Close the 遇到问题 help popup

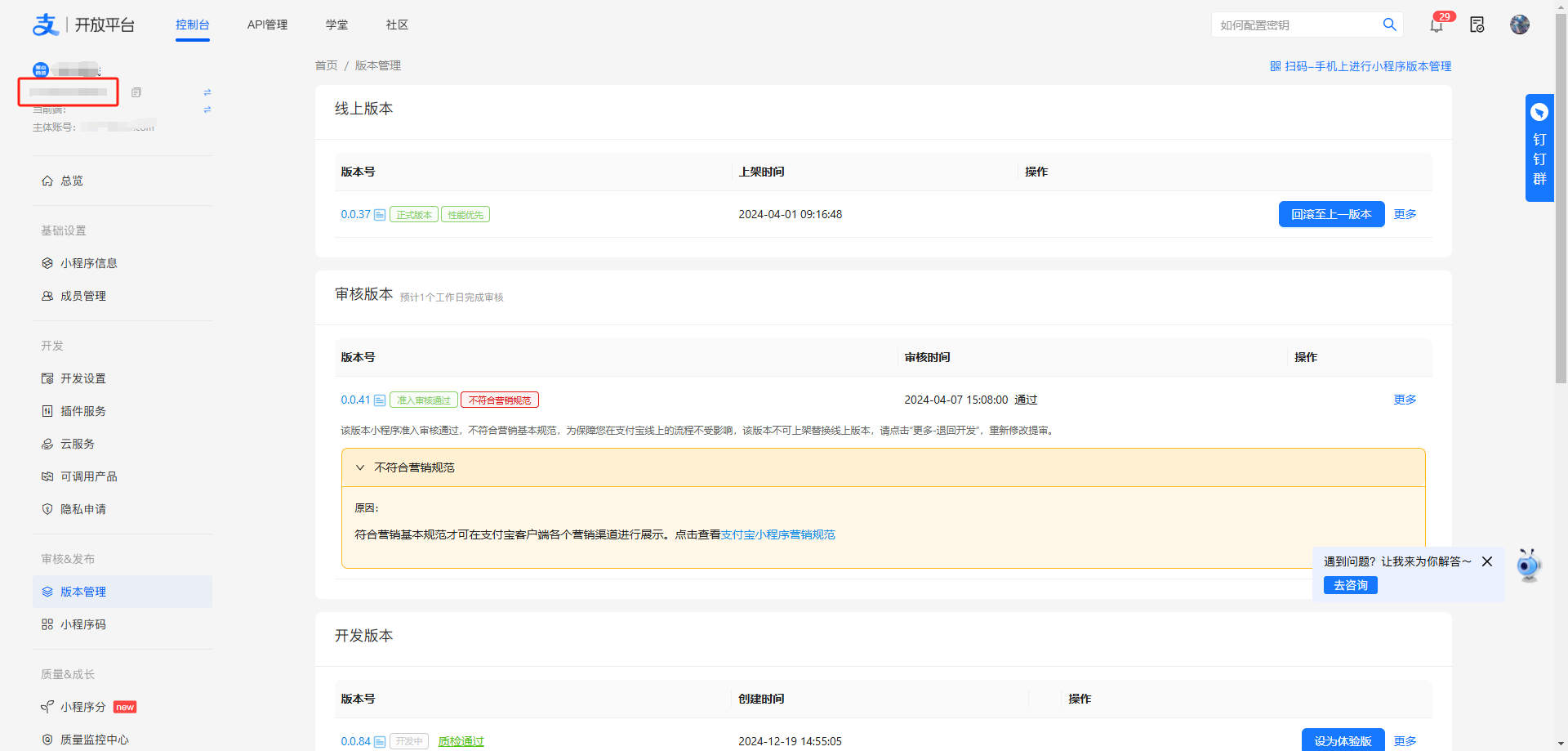point(1487,561)
